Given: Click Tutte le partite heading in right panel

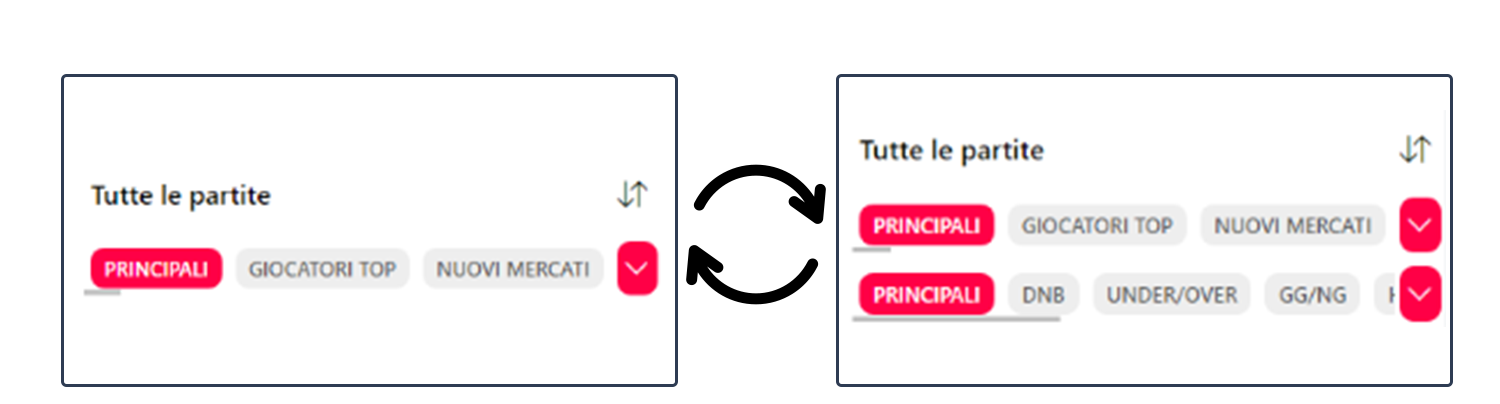Looking at the screenshot, I should tap(952, 151).
